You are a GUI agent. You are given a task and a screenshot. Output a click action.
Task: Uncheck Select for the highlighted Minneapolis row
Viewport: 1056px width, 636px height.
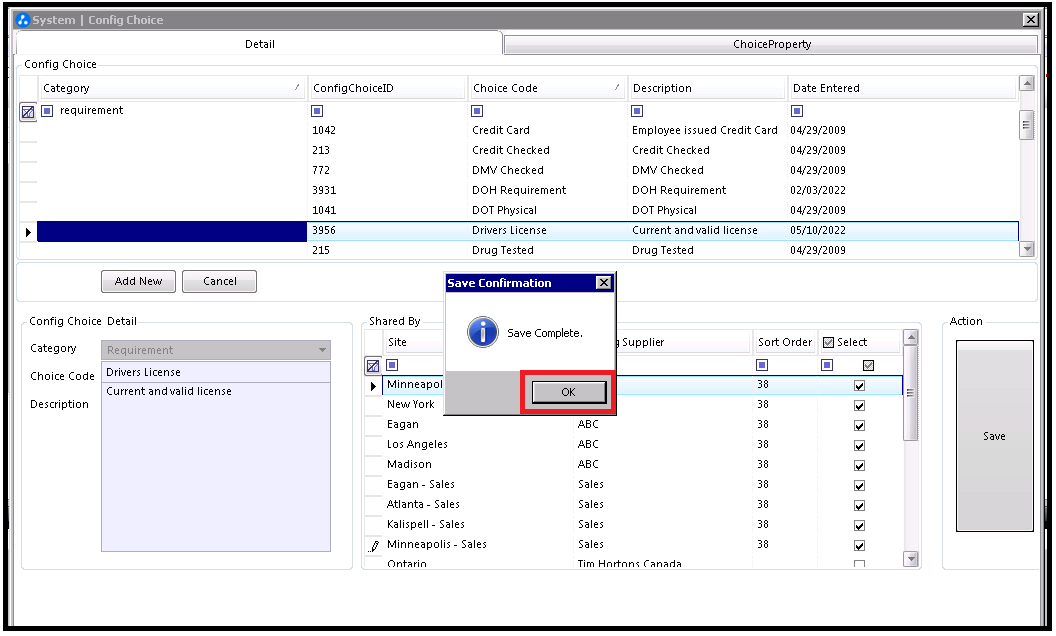coord(859,386)
